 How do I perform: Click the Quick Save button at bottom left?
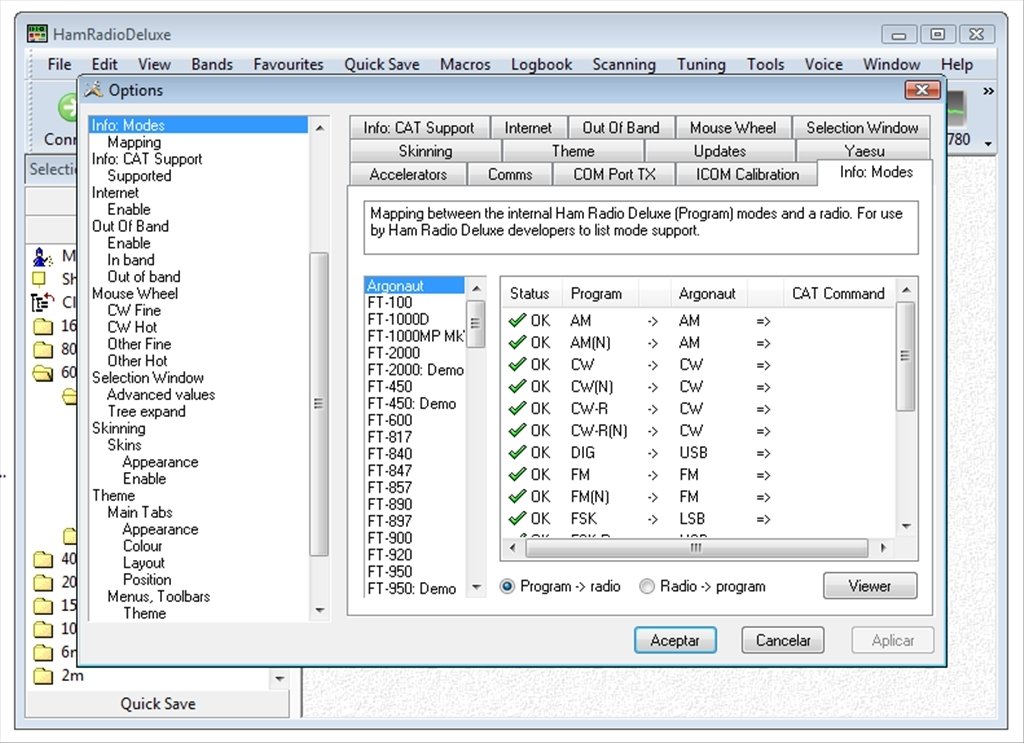(157, 704)
